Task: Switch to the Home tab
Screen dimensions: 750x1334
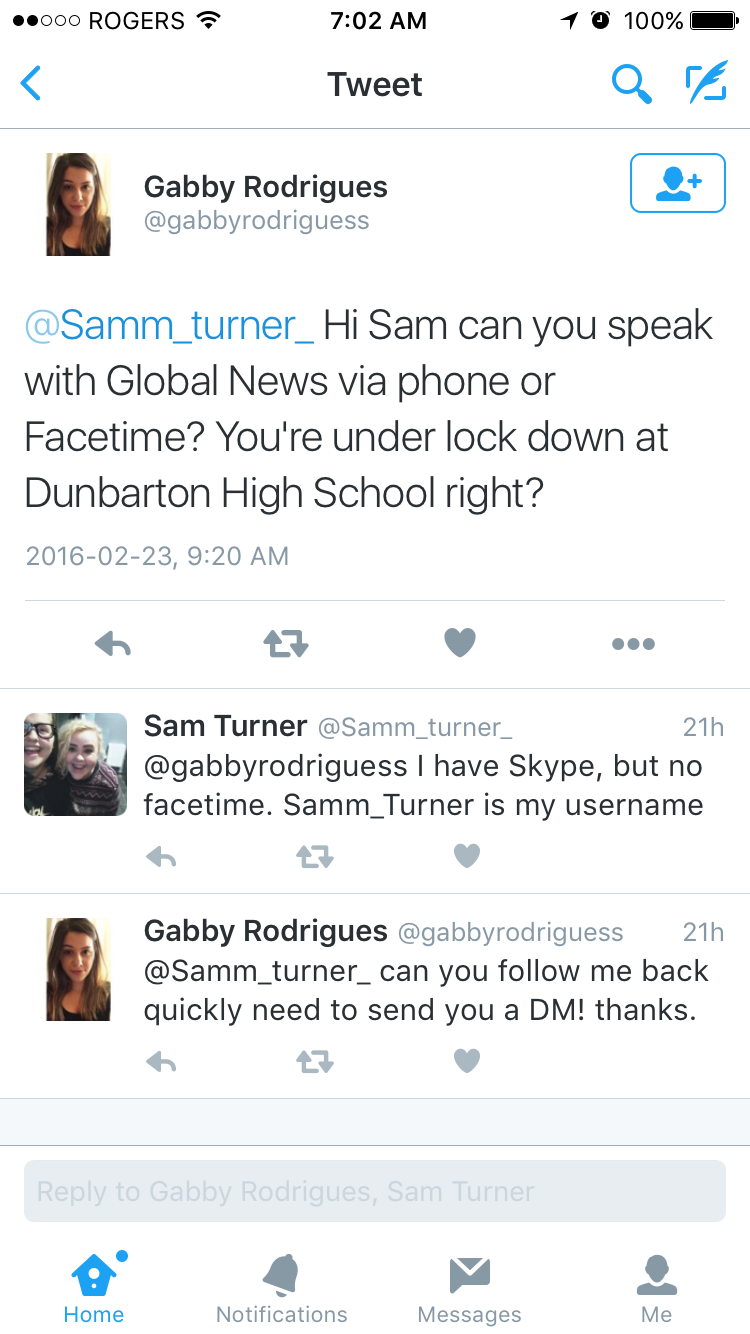Action: tap(94, 1288)
